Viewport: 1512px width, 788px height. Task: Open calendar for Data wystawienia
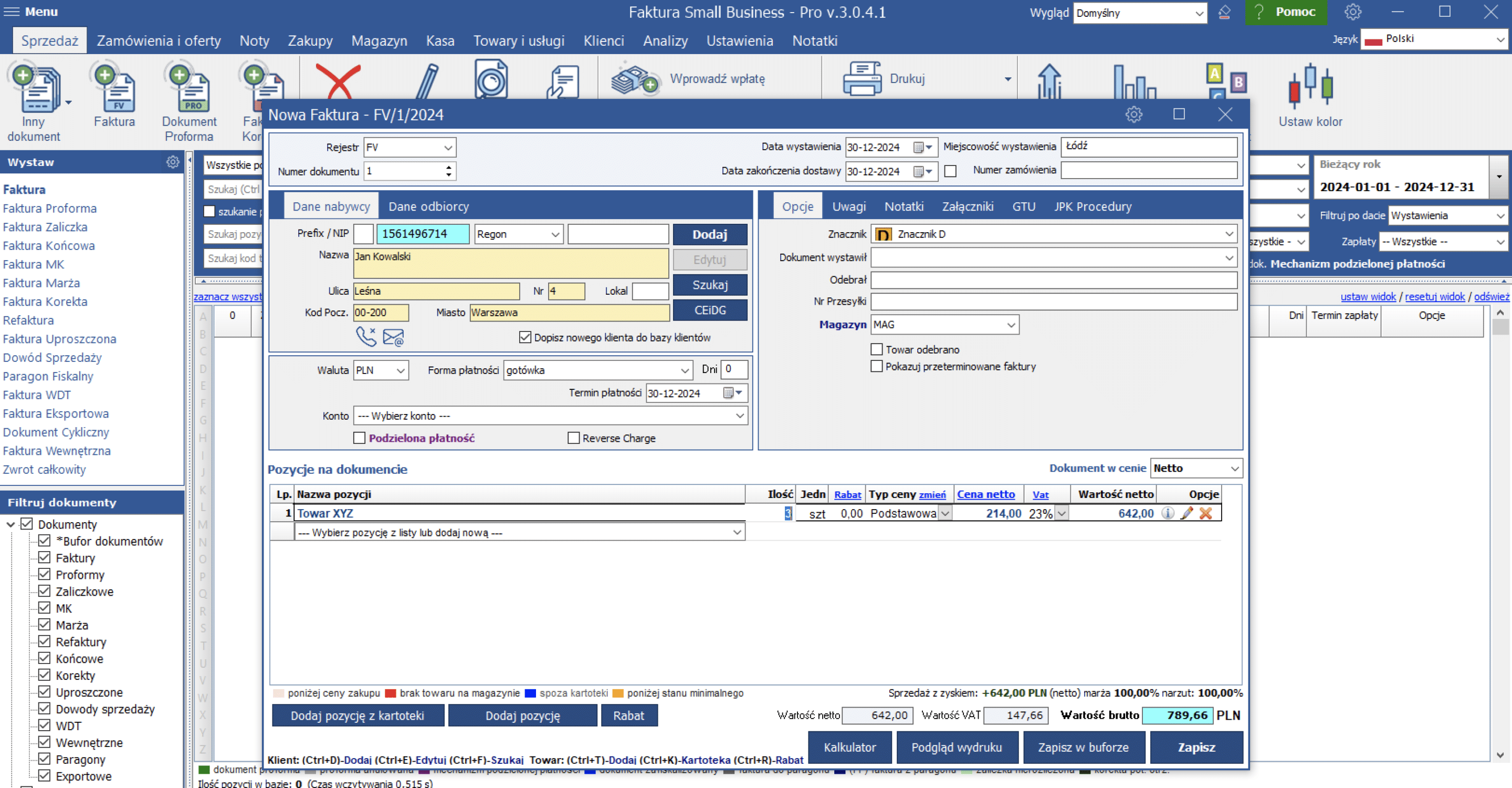(923, 148)
